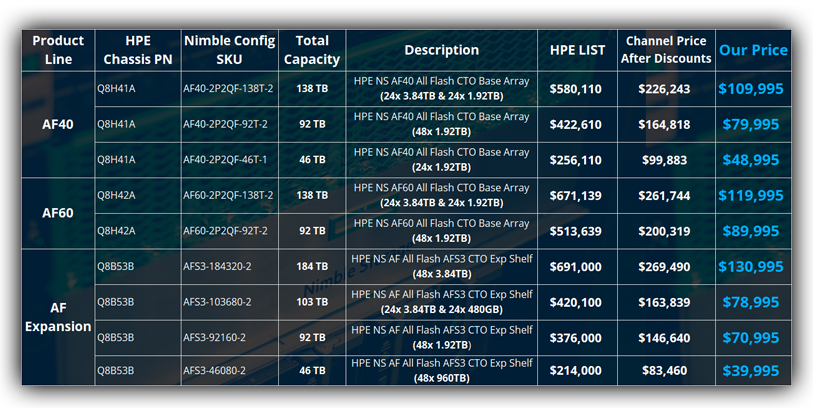Select SKU AF40-2P2QF-138T-2 cell
The height and width of the screenshot is (408, 813).
(x=230, y=89)
